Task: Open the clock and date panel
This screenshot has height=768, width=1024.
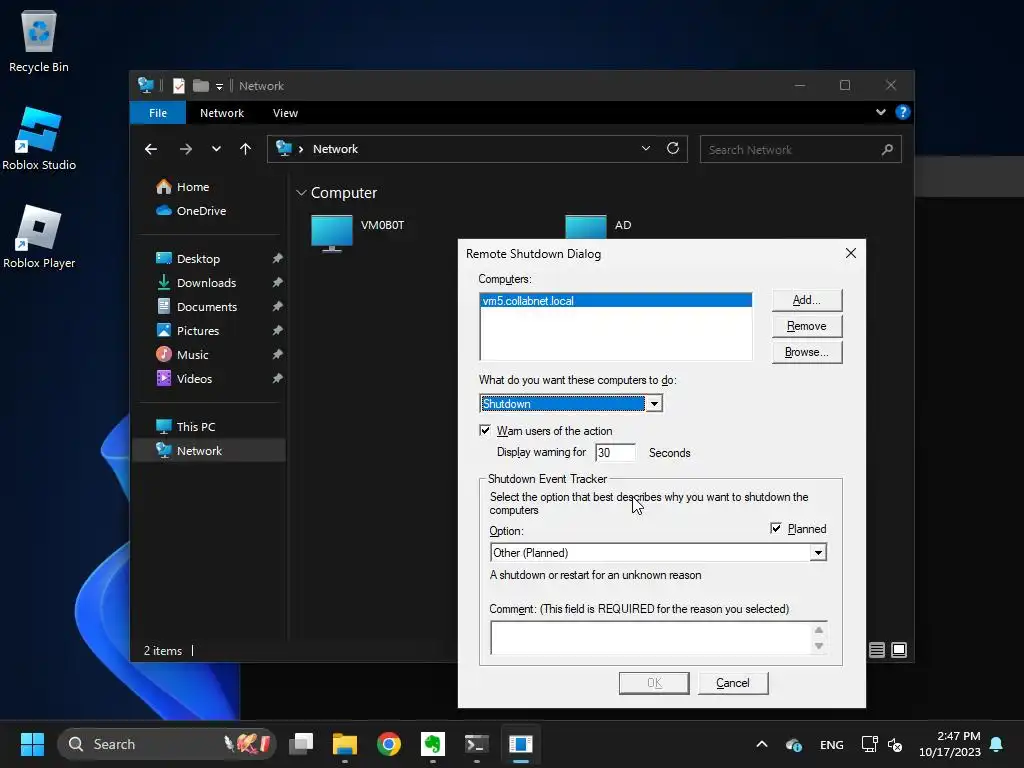Action: point(949,744)
